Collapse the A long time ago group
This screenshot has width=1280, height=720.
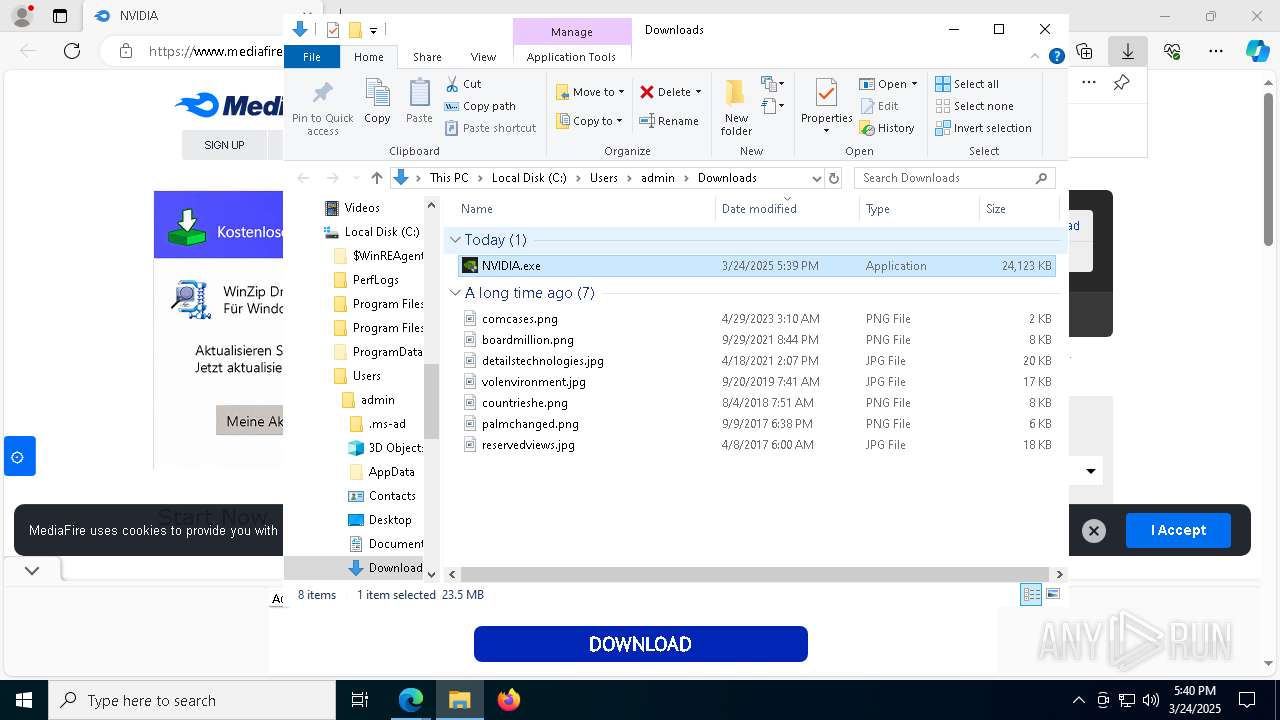455,293
